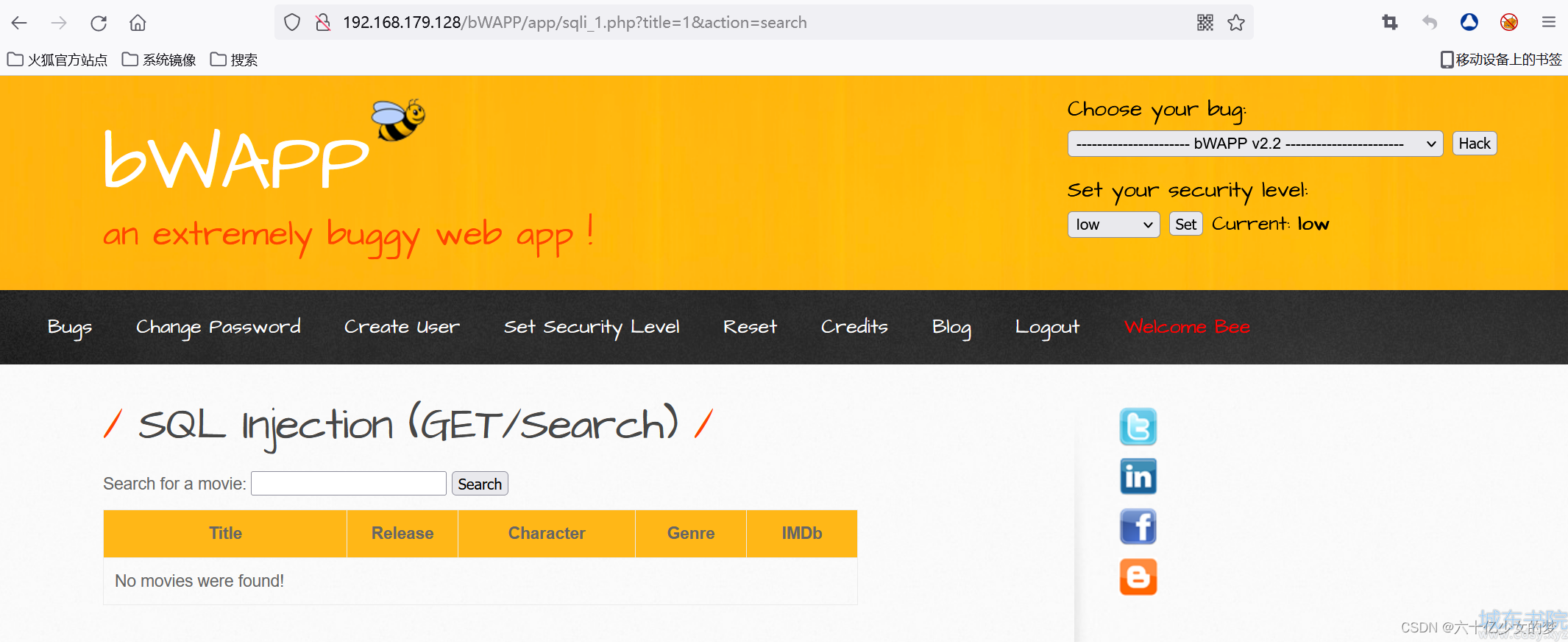
Task: Click the browser URL address field
Action: 765,23
